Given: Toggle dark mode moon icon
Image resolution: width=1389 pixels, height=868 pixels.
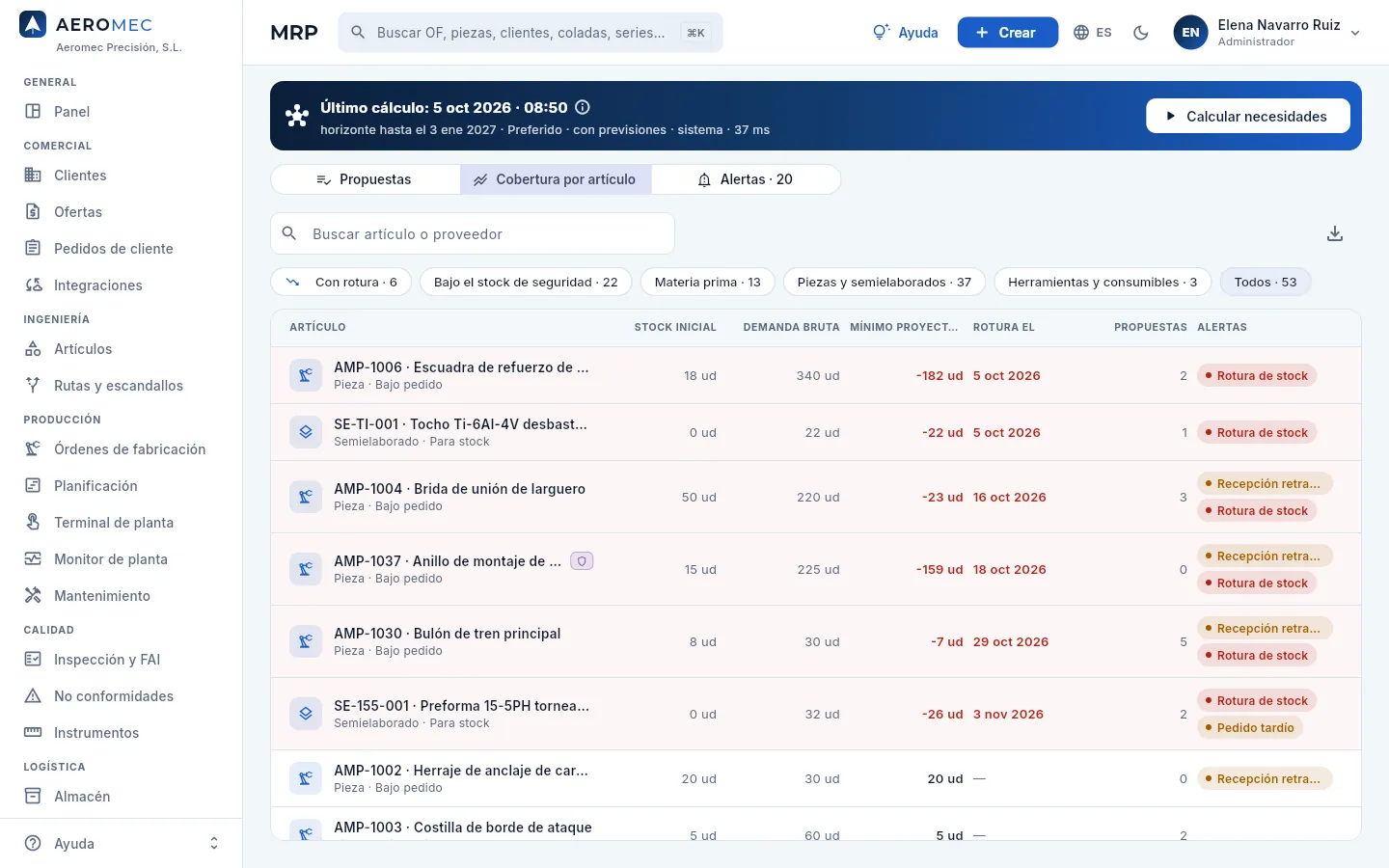Looking at the screenshot, I should (x=1141, y=33).
